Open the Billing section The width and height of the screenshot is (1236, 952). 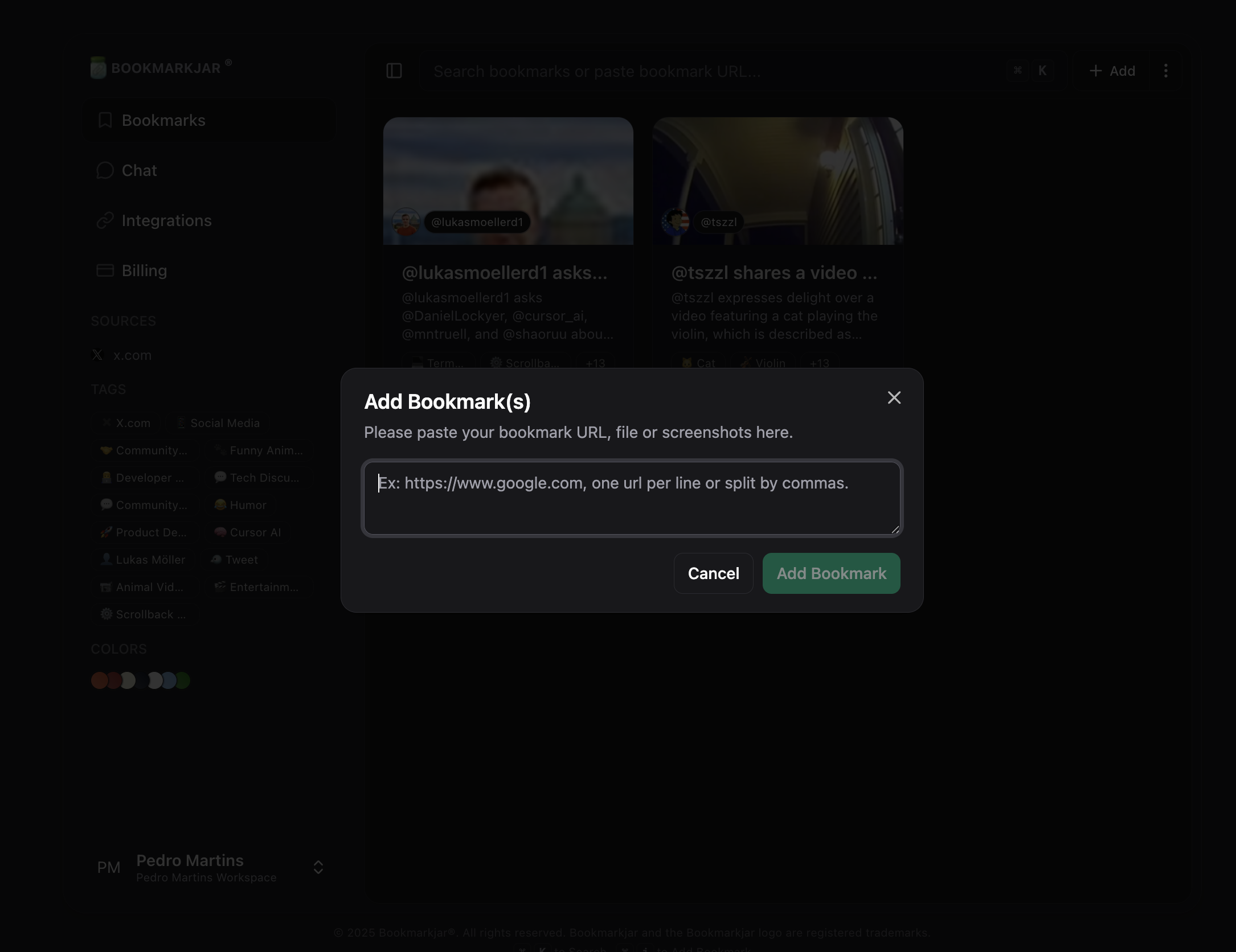144,270
